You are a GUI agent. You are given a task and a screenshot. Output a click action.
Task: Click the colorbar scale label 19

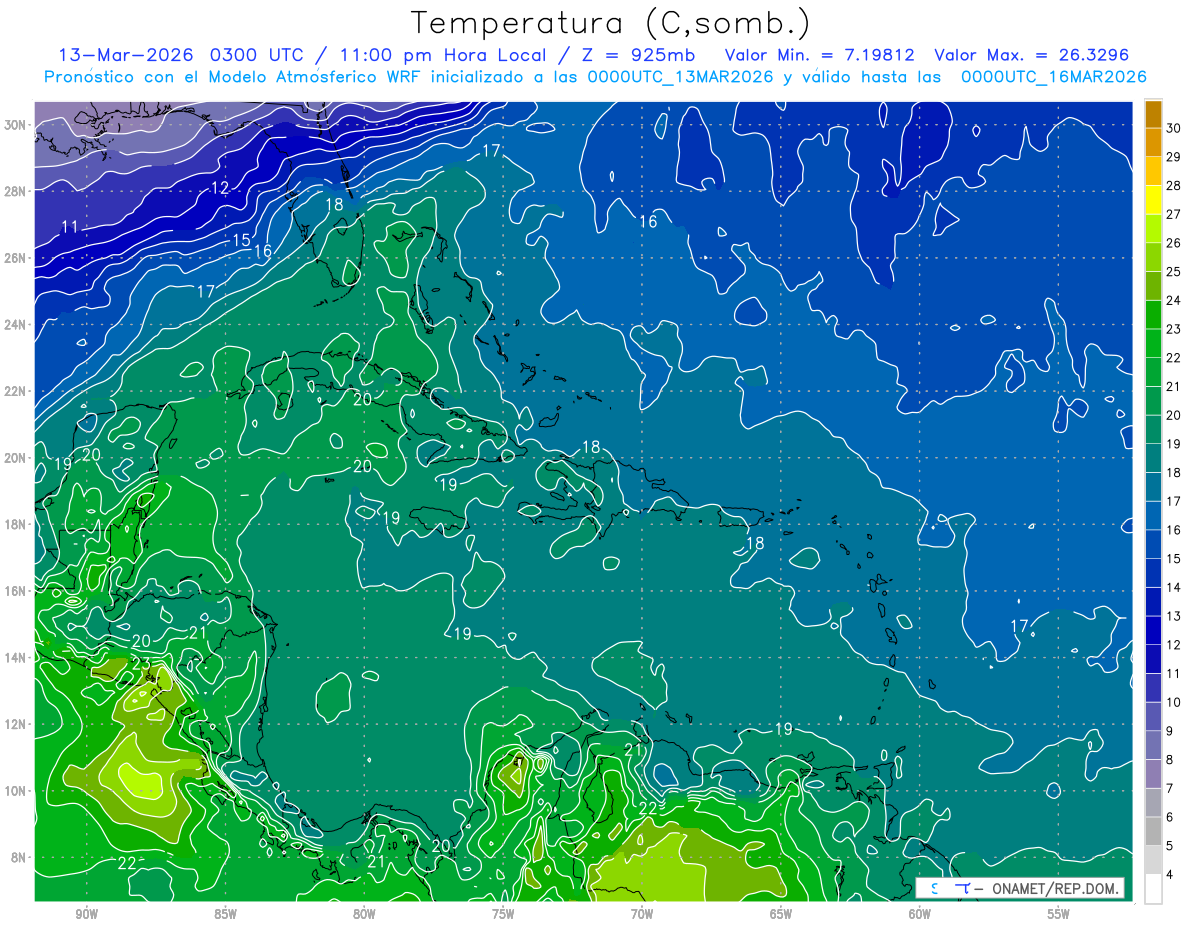point(1174,444)
